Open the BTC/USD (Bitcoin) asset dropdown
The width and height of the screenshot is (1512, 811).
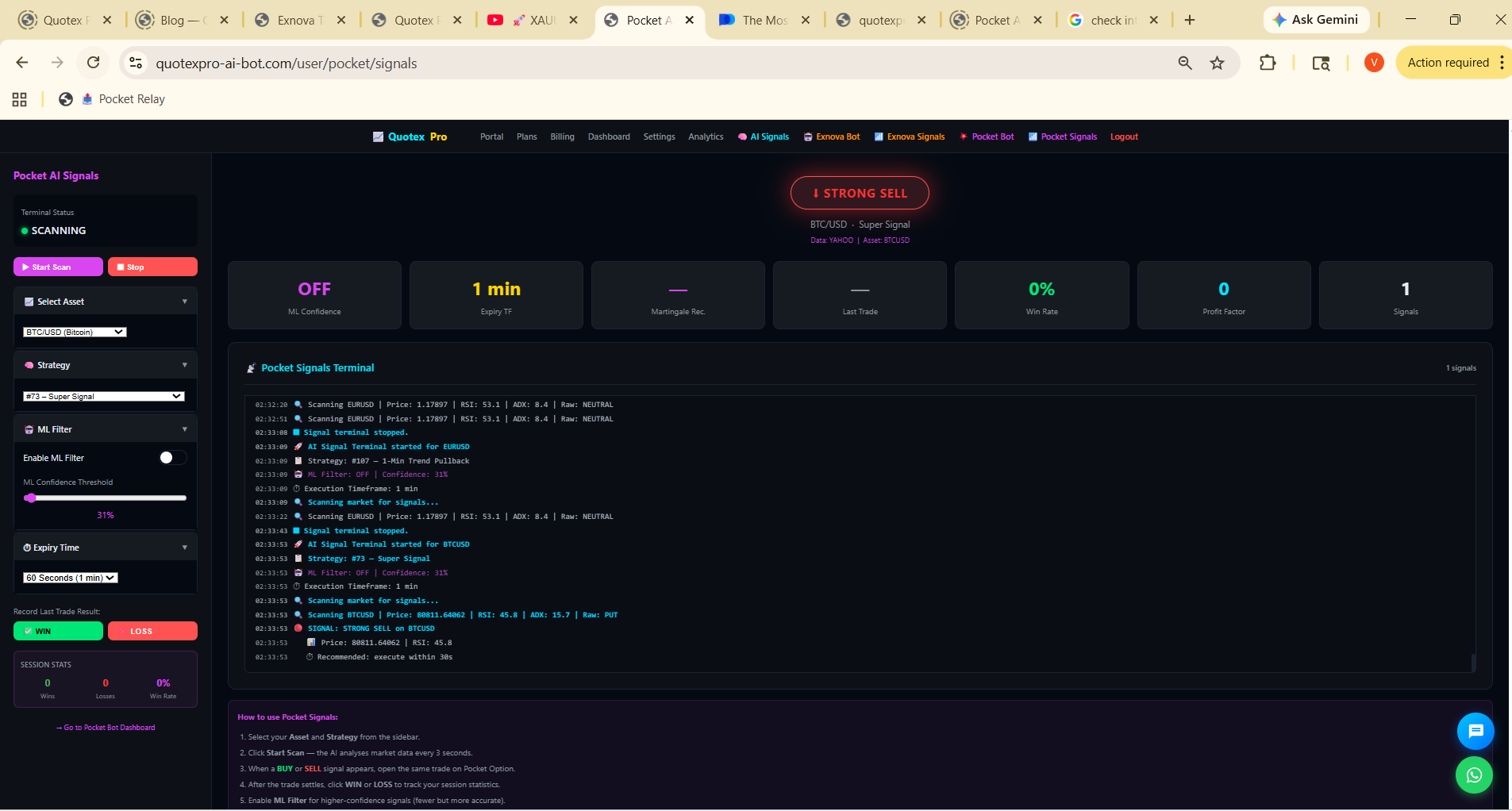tap(75, 332)
